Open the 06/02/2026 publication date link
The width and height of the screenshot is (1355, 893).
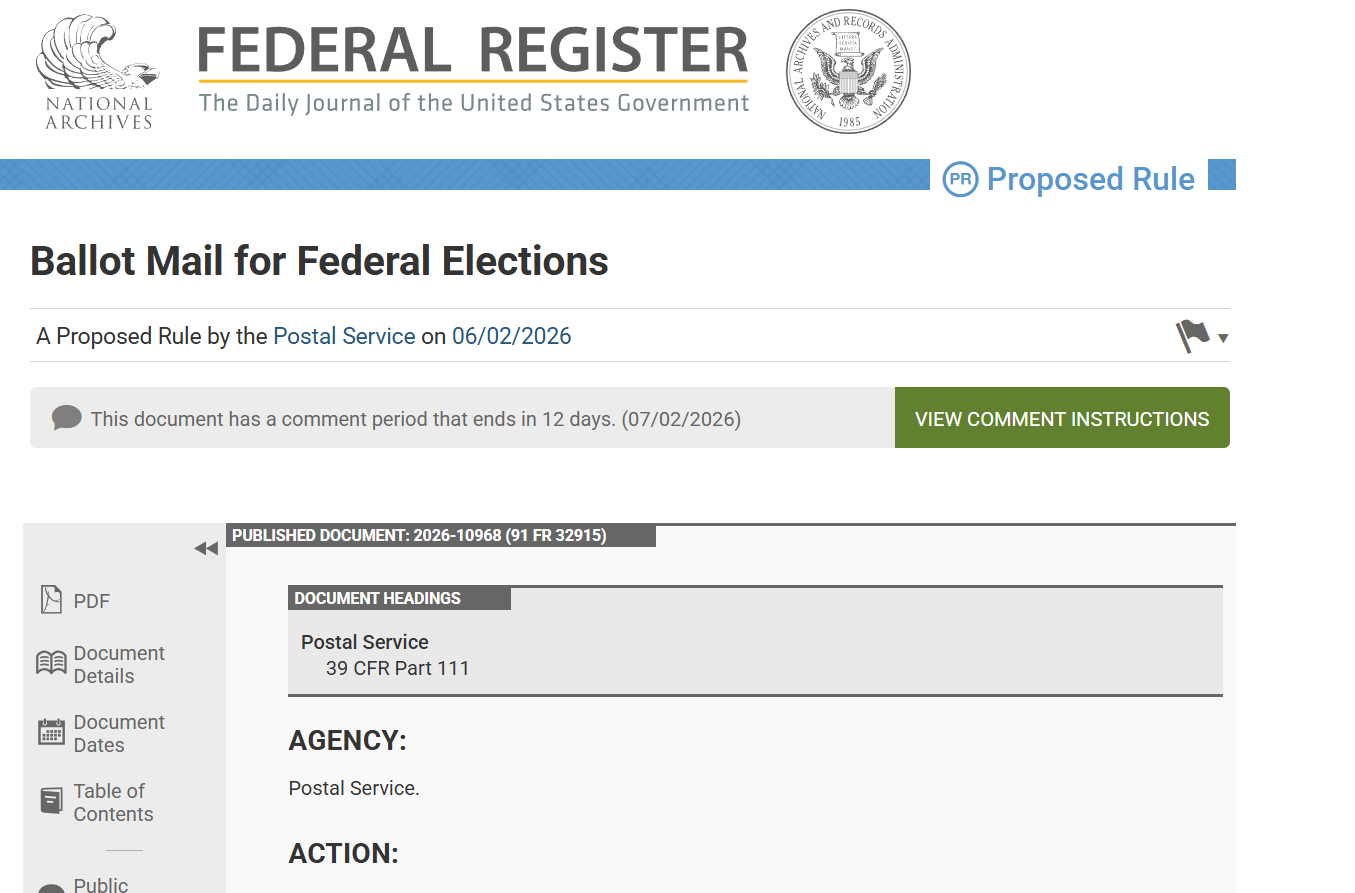[512, 336]
